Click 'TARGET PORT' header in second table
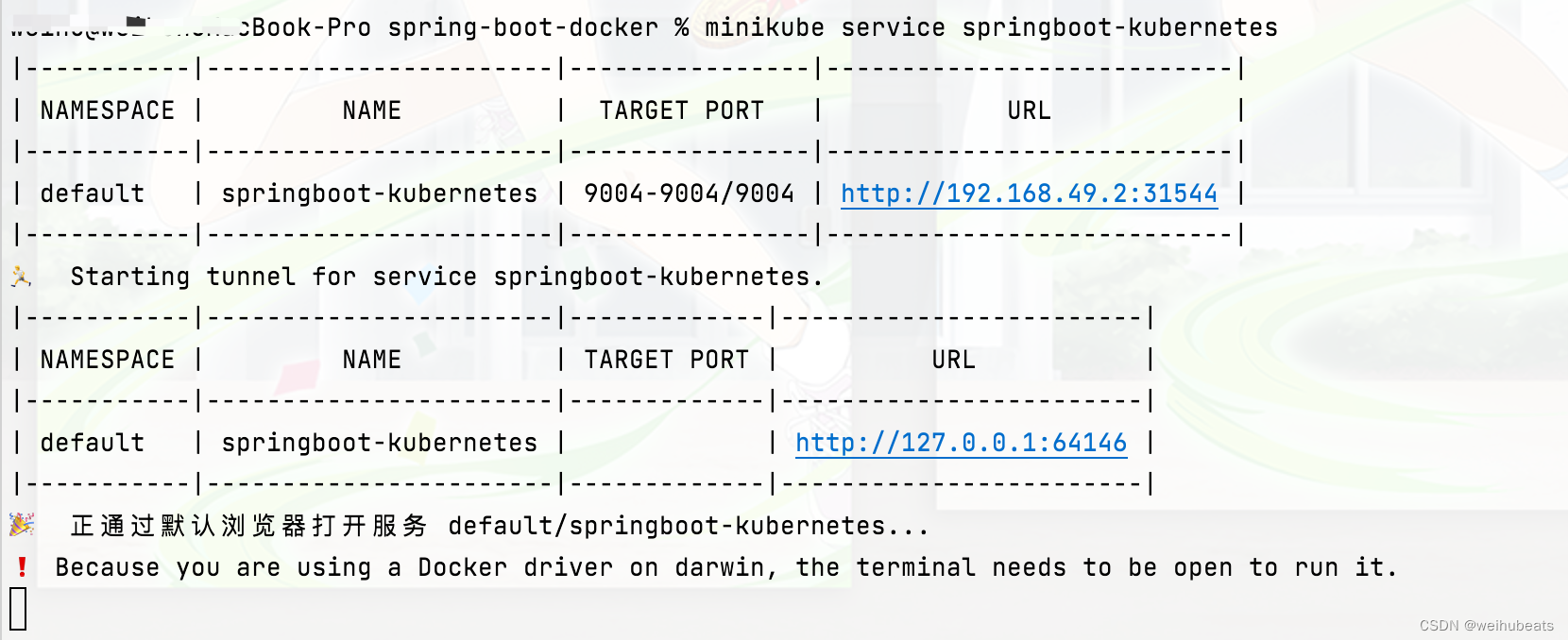Viewport: 1568px width, 640px height. [666, 360]
